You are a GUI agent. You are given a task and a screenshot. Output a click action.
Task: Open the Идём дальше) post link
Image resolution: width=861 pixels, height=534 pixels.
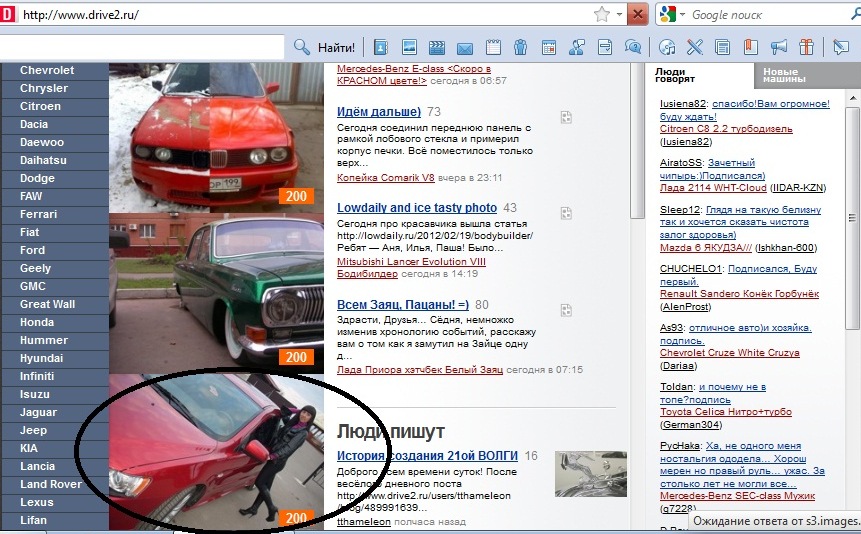click(x=379, y=112)
